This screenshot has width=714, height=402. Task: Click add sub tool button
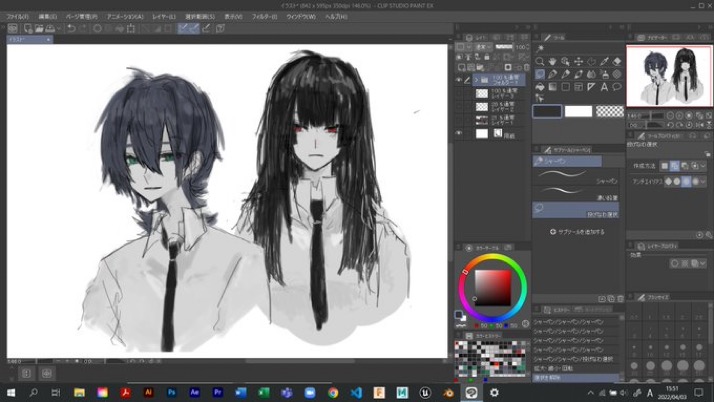tap(577, 232)
